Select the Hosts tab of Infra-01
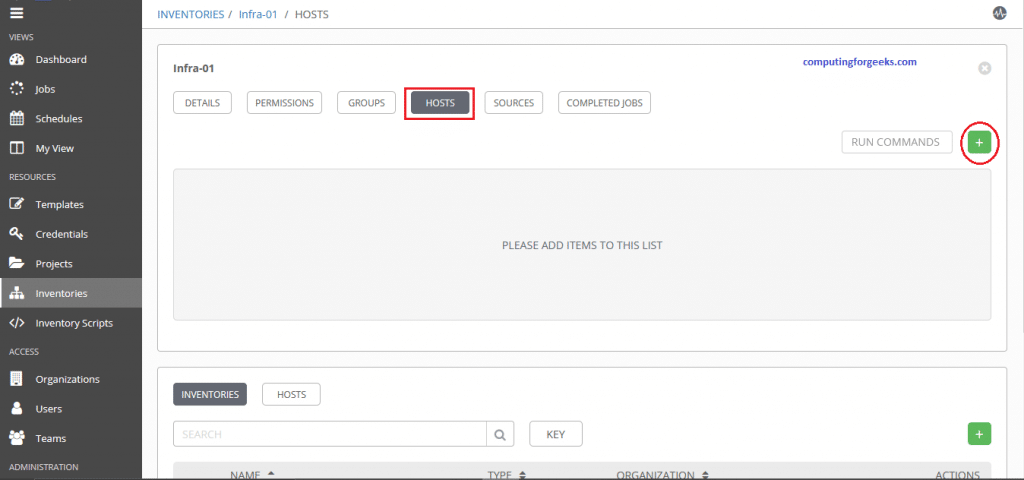 click(440, 103)
